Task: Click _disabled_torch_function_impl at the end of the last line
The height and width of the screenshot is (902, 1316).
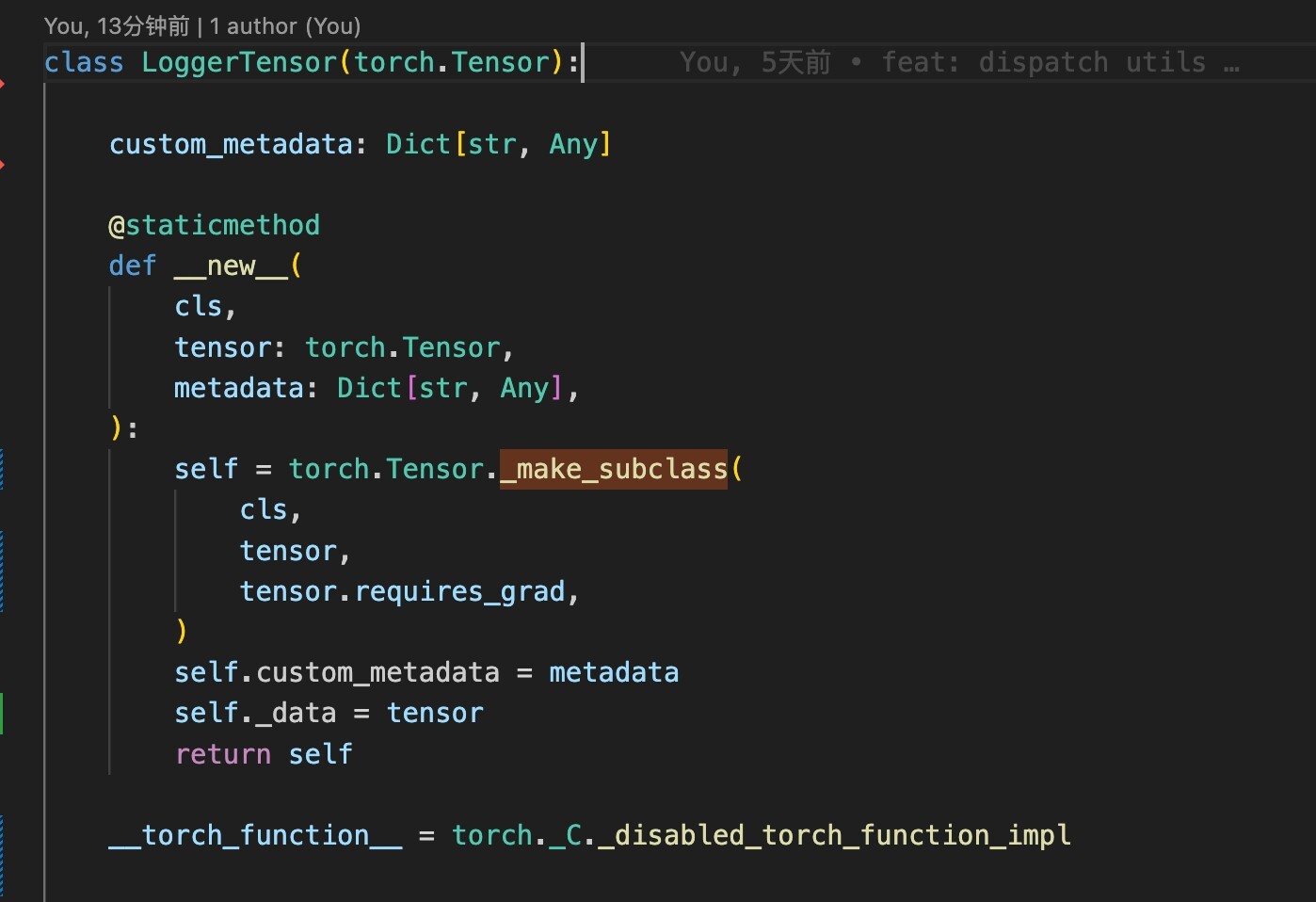Action: tap(834, 835)
